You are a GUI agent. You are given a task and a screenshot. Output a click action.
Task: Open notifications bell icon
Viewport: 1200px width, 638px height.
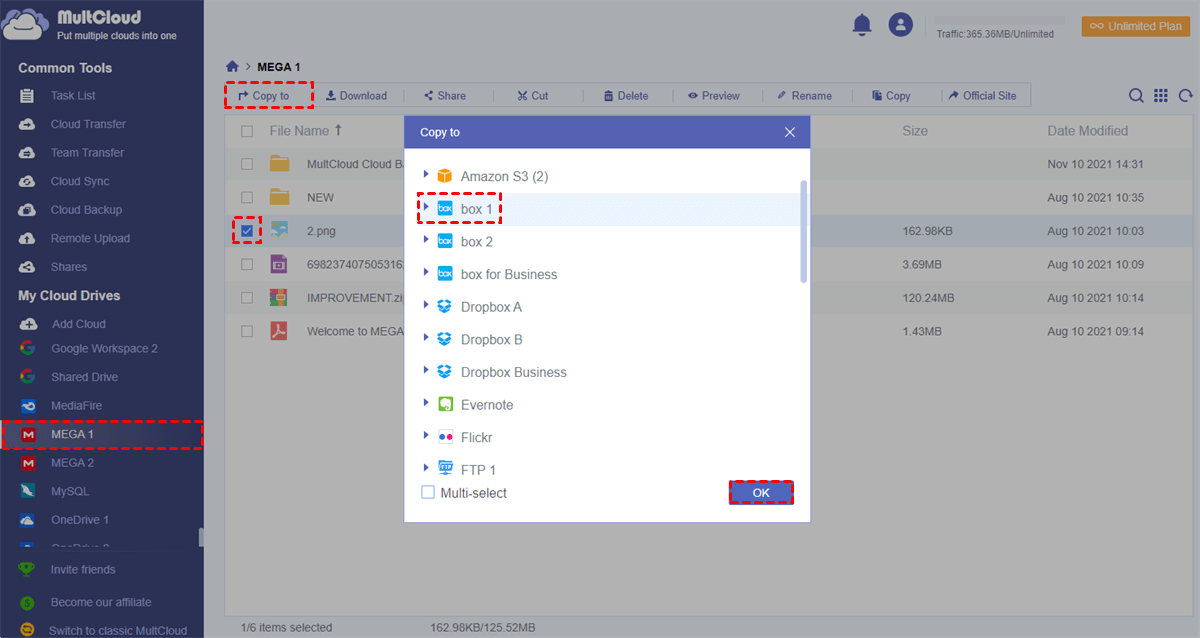pos(862,25)
